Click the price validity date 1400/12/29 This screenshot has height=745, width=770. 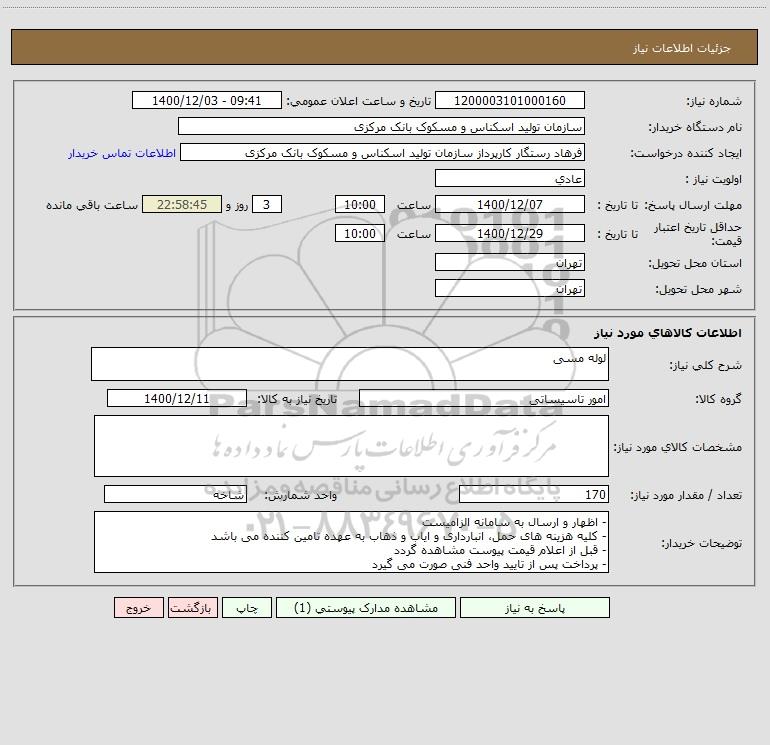(x=510, y=233)
